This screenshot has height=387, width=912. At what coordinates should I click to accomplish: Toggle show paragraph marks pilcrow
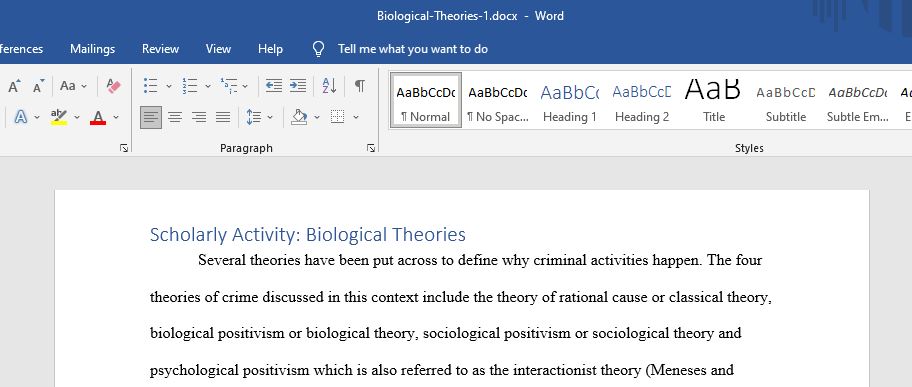360,86
